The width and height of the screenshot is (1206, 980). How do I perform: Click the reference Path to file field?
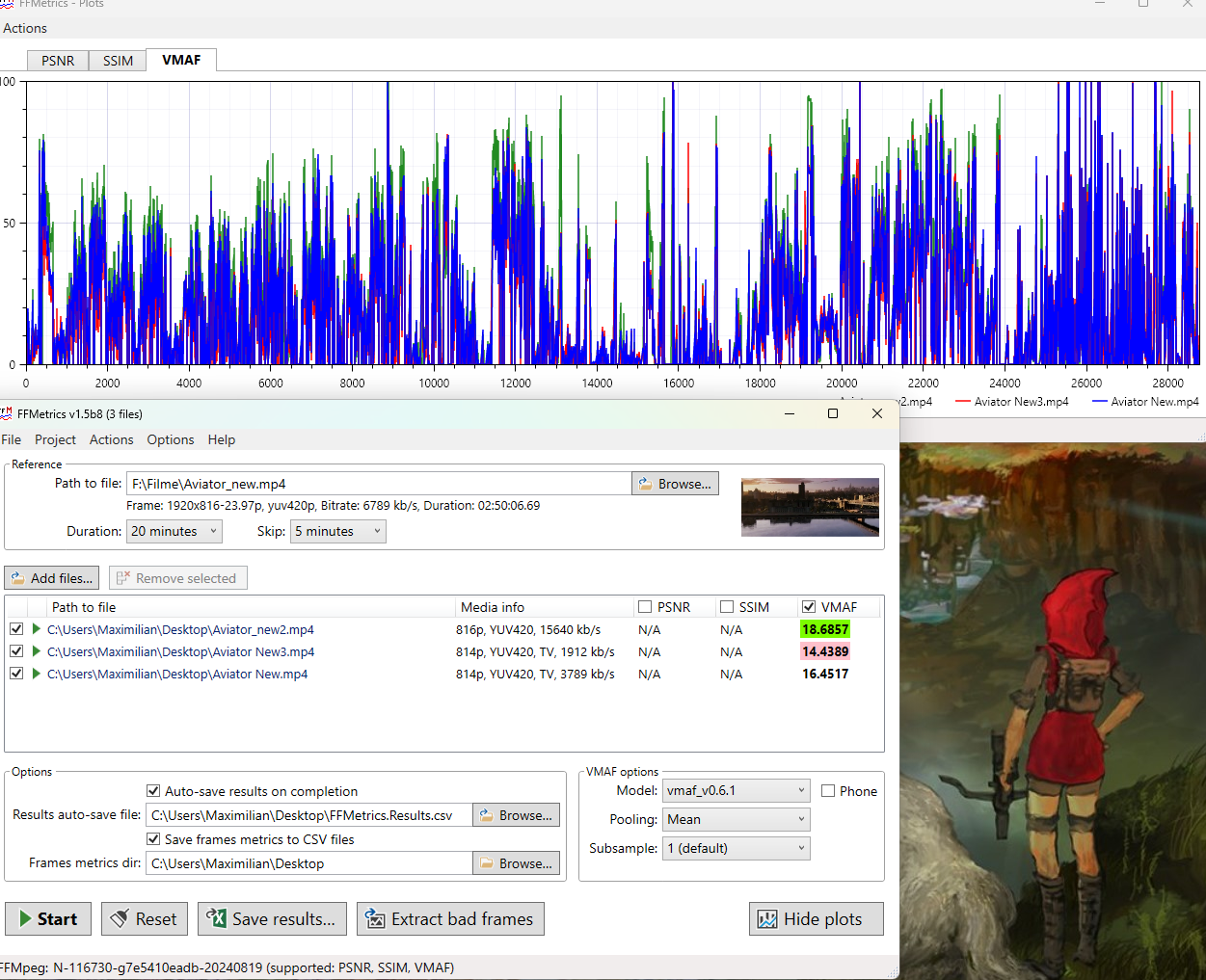click(379, 484)
